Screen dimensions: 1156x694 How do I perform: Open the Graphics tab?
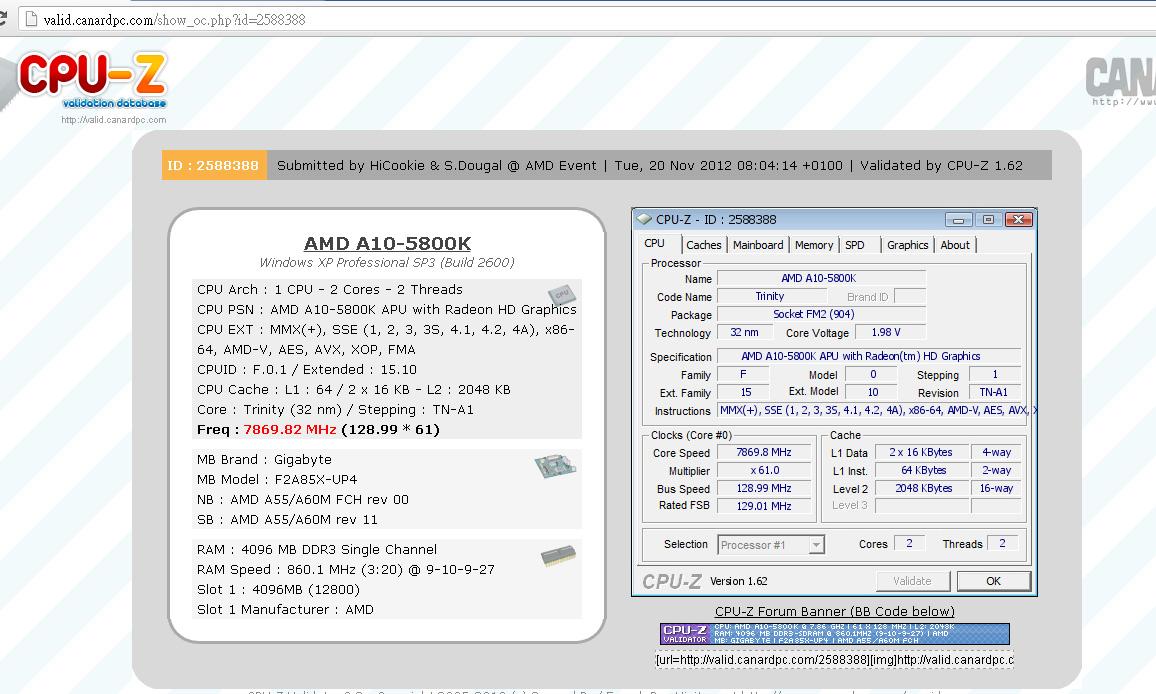pyautogui.click(x=907, y=245)
